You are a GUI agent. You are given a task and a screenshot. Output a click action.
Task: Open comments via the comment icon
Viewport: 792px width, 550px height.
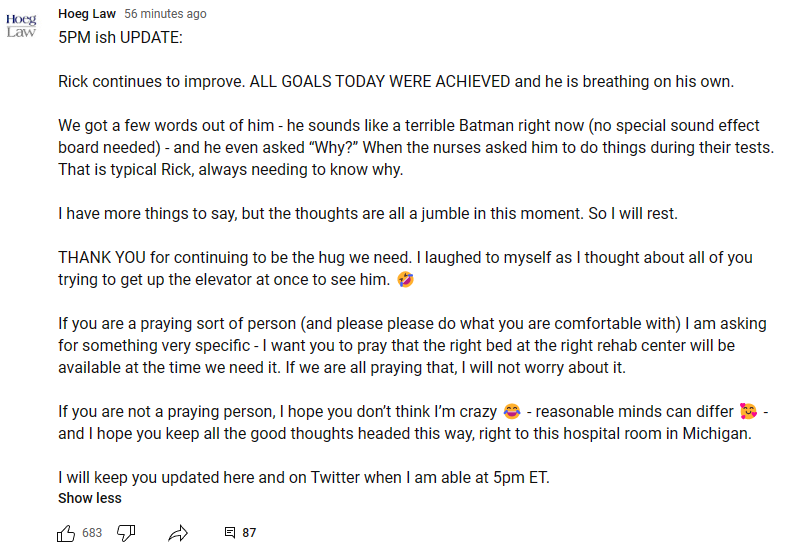click(x=230, y=532)
